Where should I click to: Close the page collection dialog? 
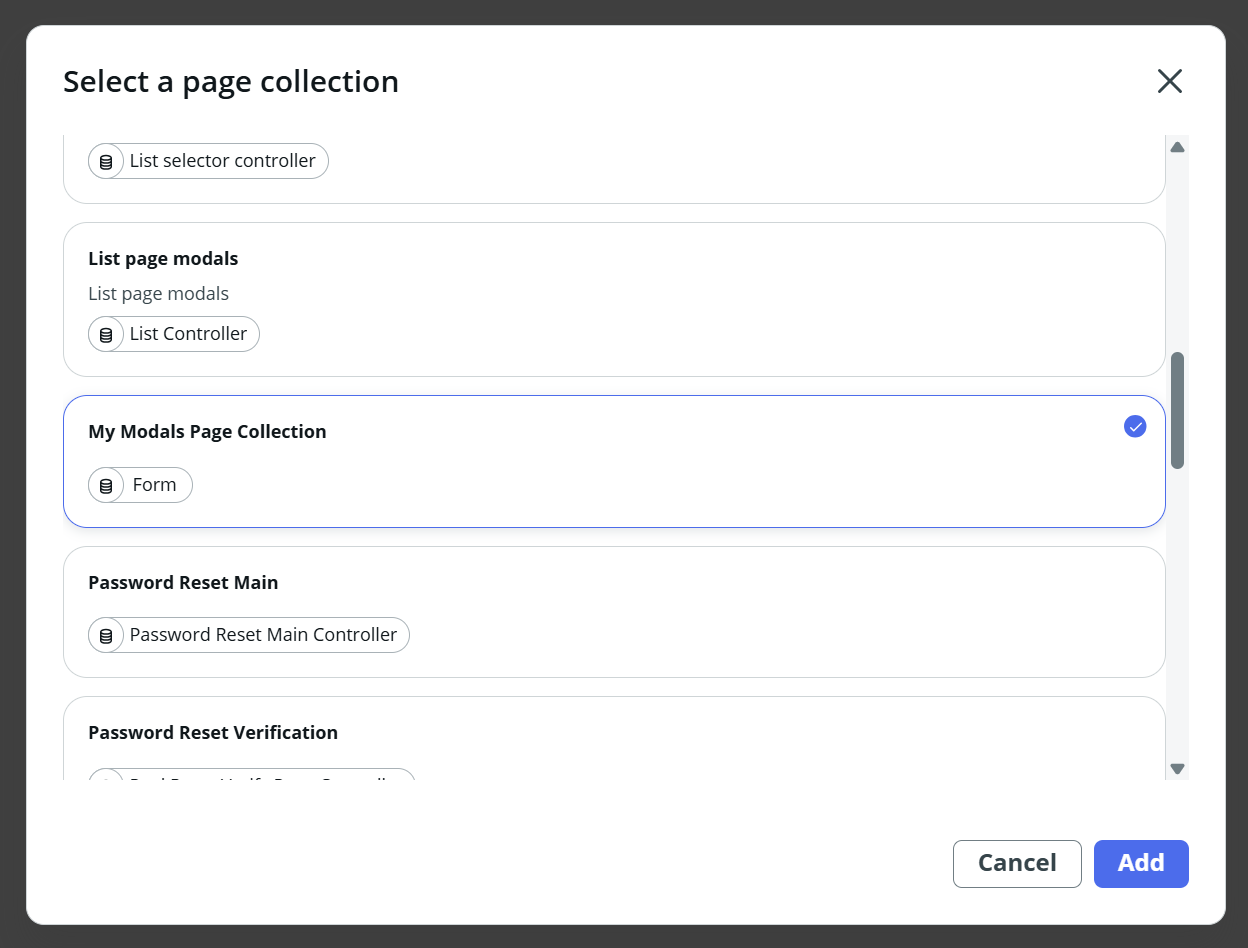click(x=1169, y=81)
